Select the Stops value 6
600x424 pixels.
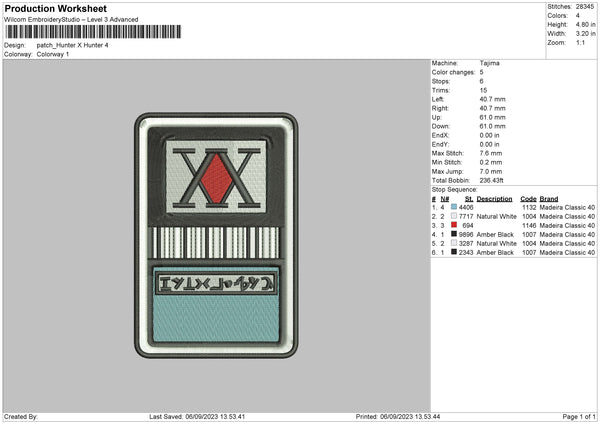pyautogui.click(x=481, y=81)
